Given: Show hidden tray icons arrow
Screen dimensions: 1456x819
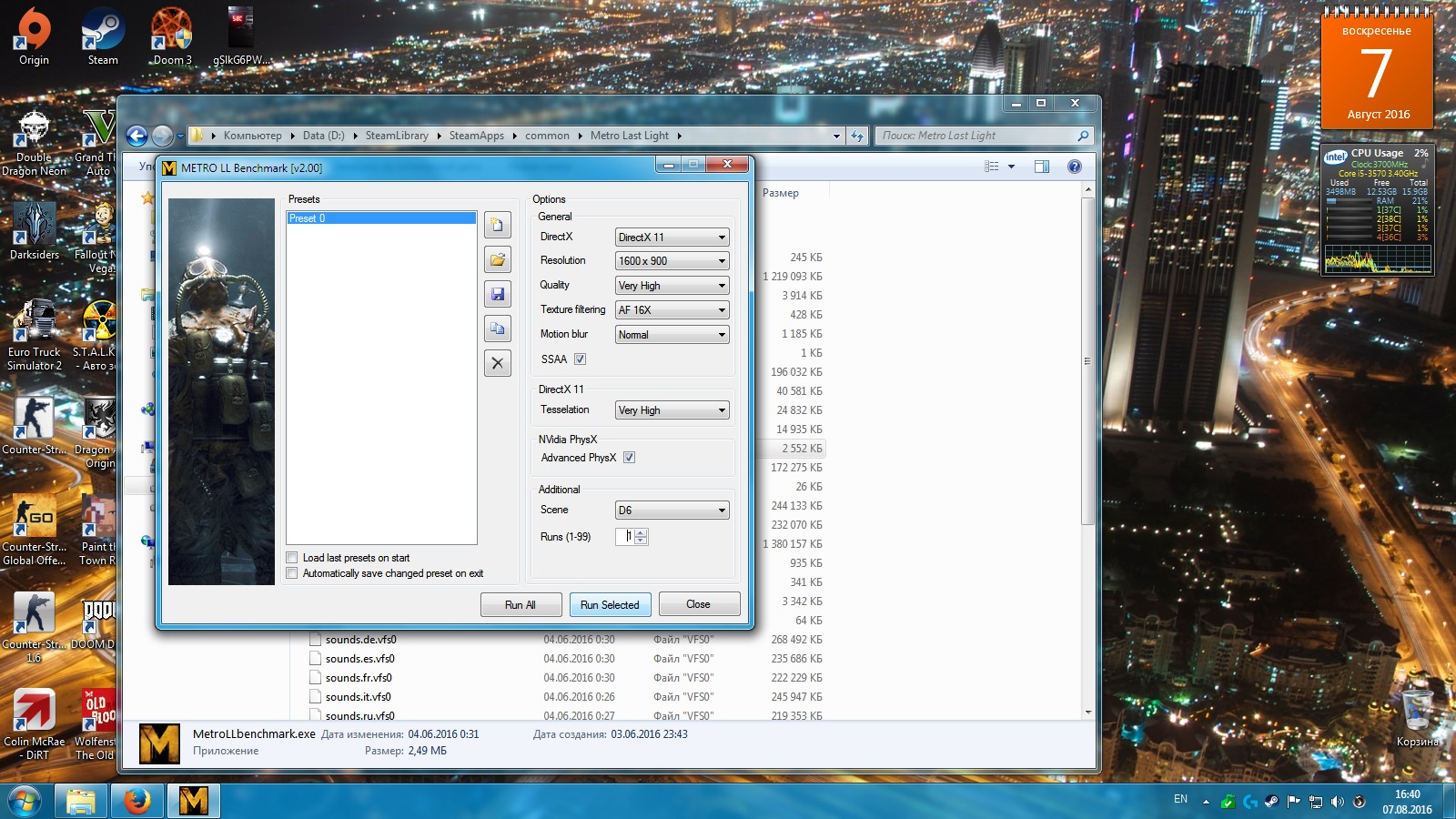Looking at the screenshot, I should (1206, 802).
